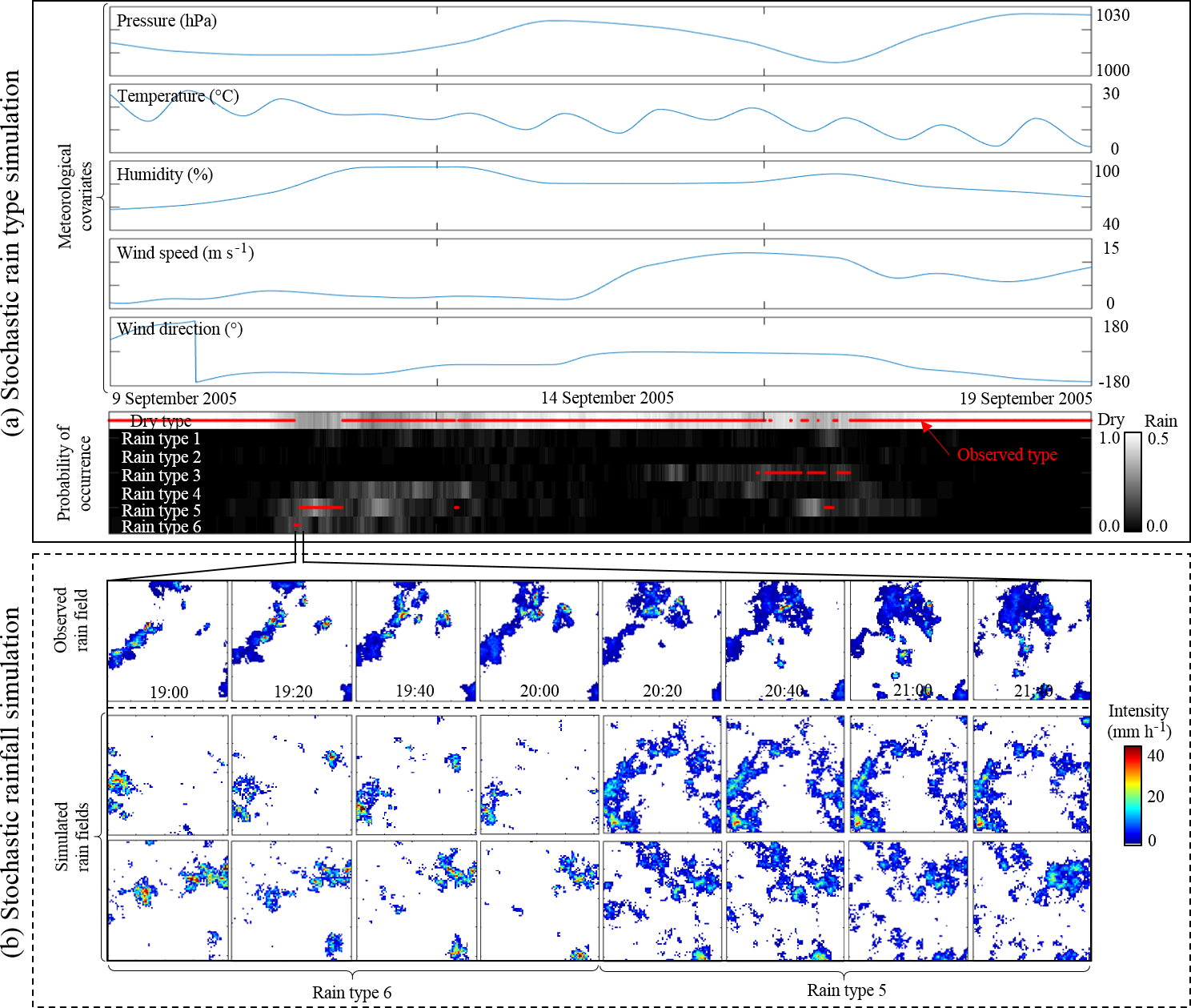Click the observed rain field at 19:00
The image size is (1191, 1008).
click(x=168, y=641)
